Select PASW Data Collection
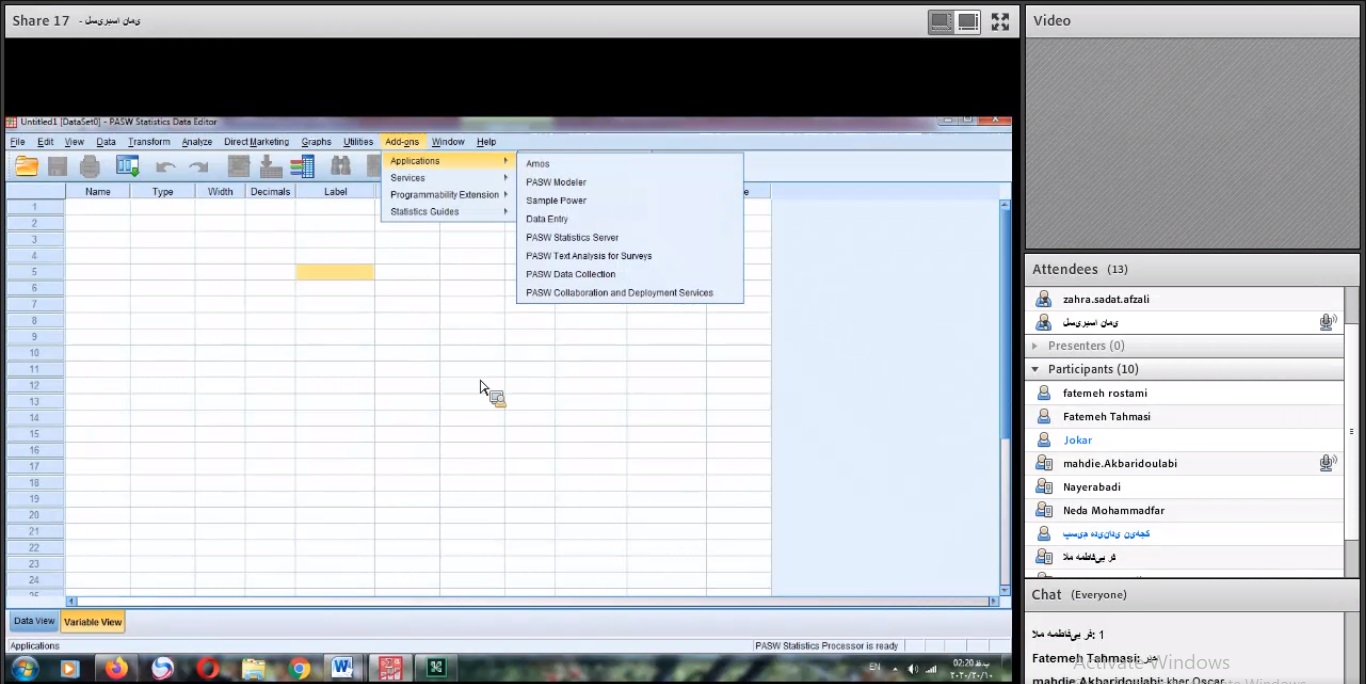This screenshot has width=1366, height=684. [x=571, y=274]
